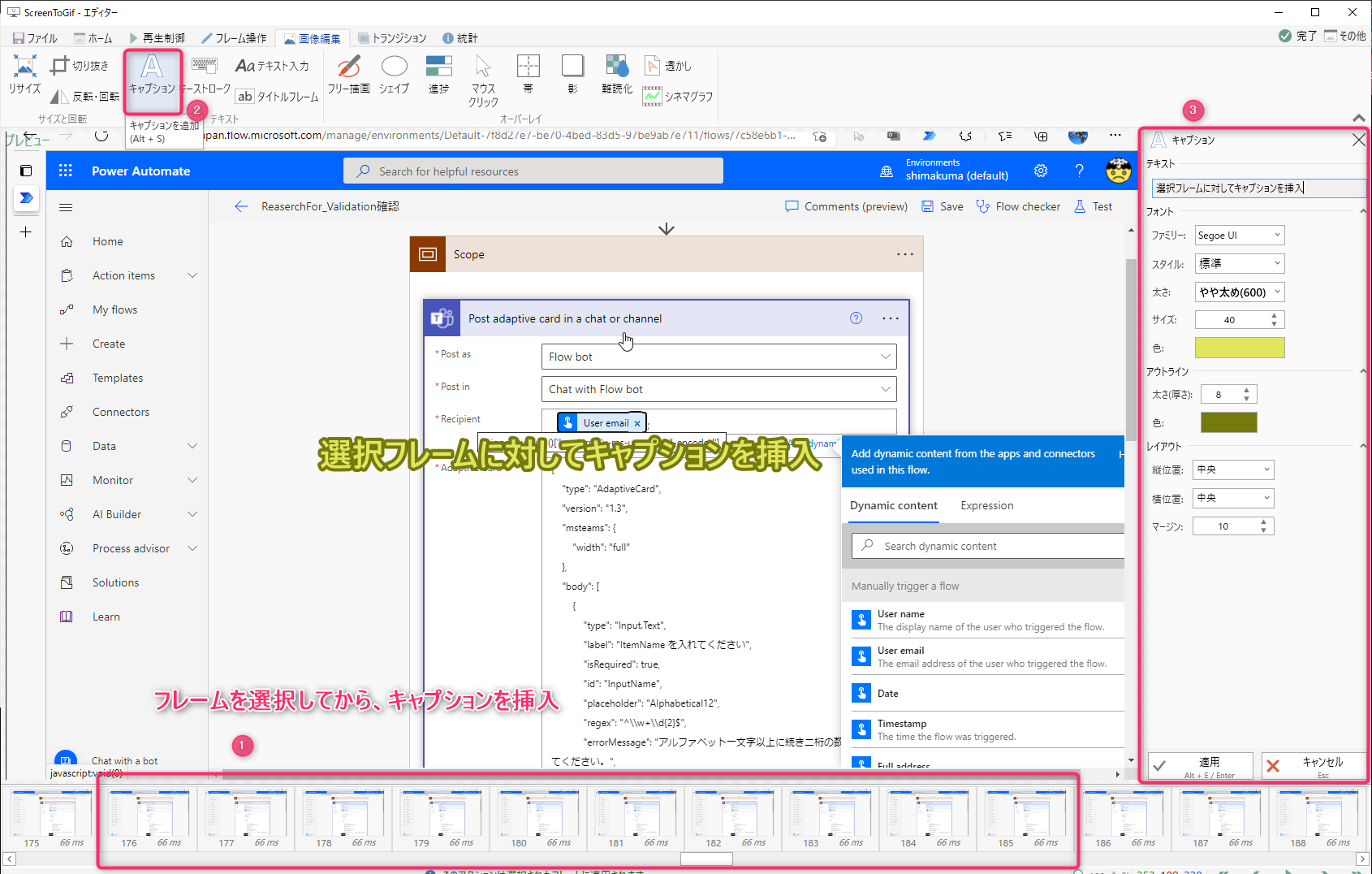Screen dimensions: 1372x874
Task: Open Templates in the sidebar
Action: (118, 378)
